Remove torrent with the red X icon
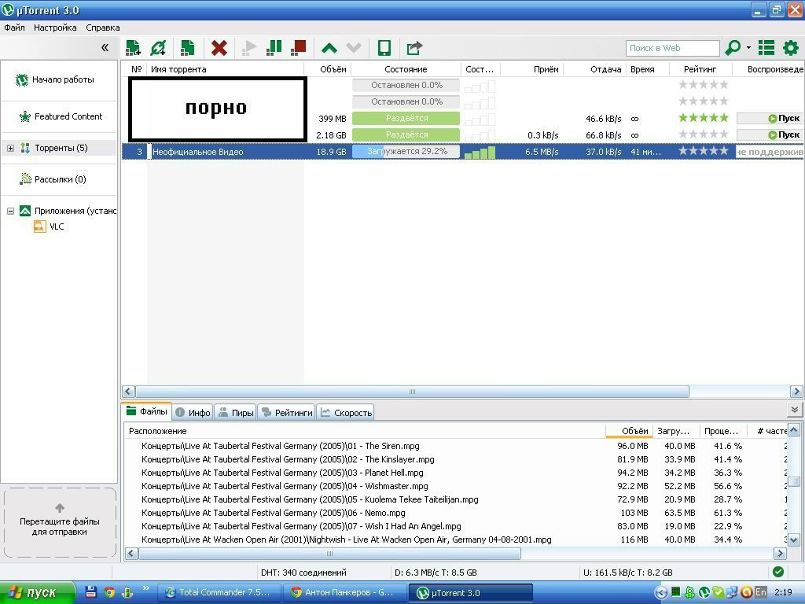 tap(219, 47)
